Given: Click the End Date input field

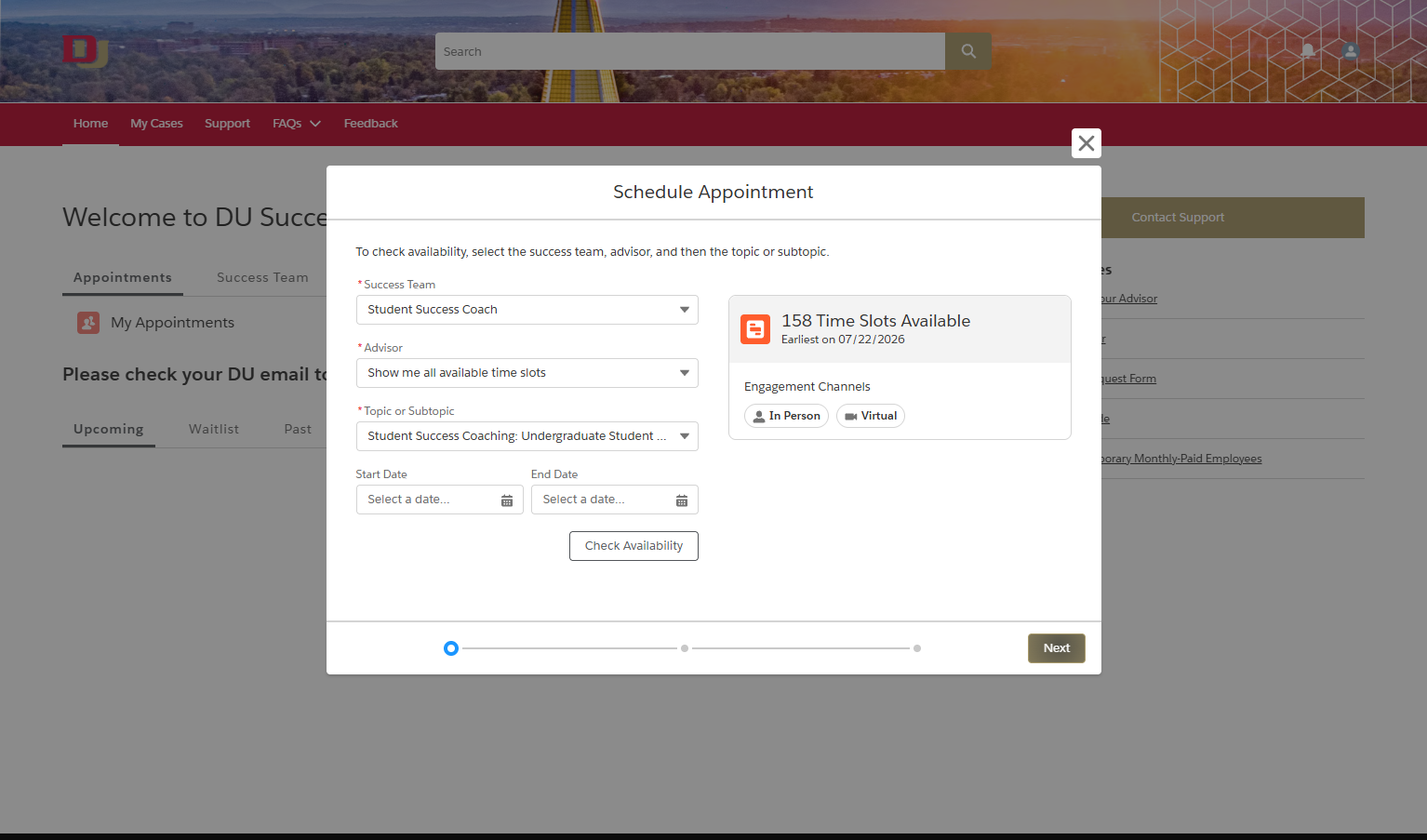Looking at the screenshot, I should [x=615, y=500].
